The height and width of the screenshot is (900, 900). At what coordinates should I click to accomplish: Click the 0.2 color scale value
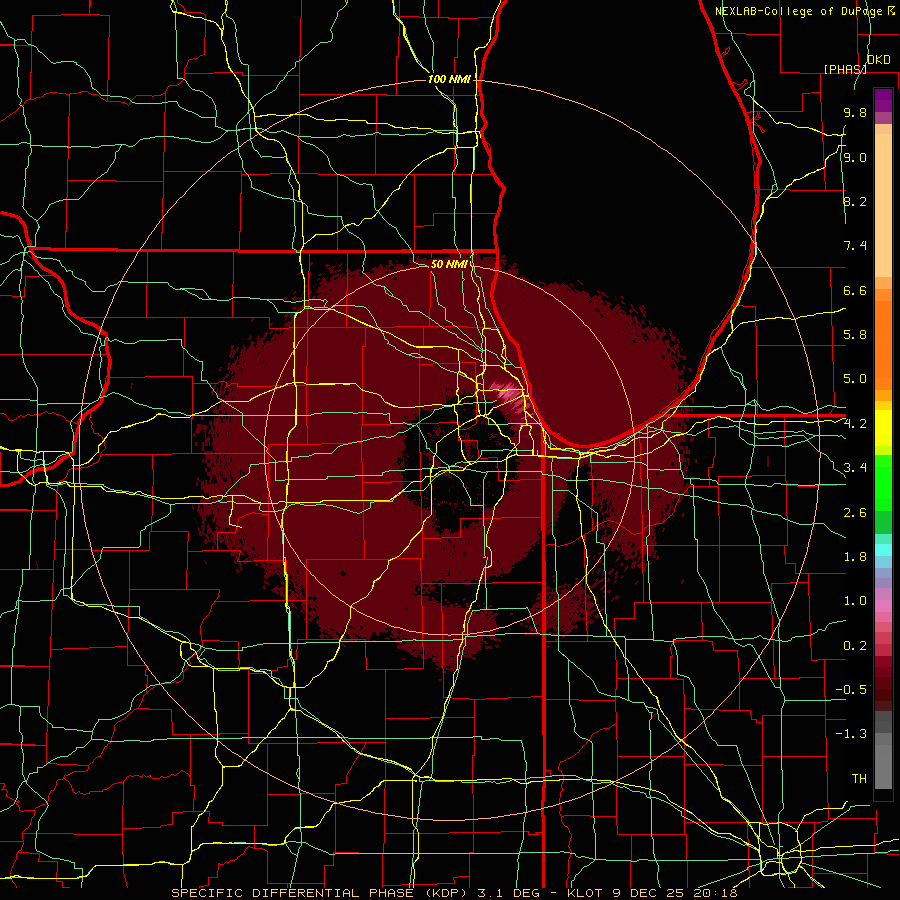click(855, 645)
